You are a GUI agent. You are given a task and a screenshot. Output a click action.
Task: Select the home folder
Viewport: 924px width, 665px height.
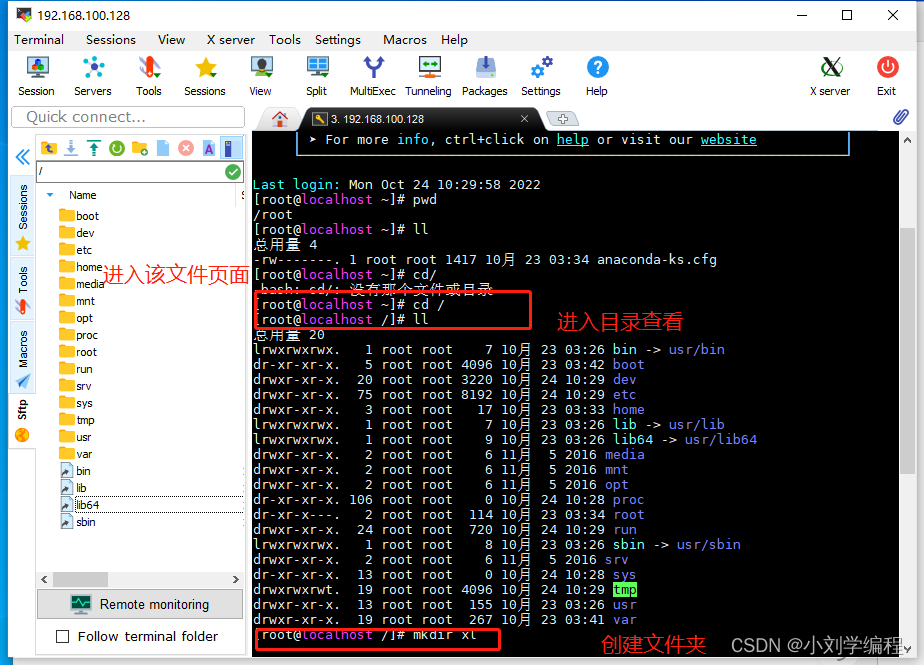click(81, 267)
